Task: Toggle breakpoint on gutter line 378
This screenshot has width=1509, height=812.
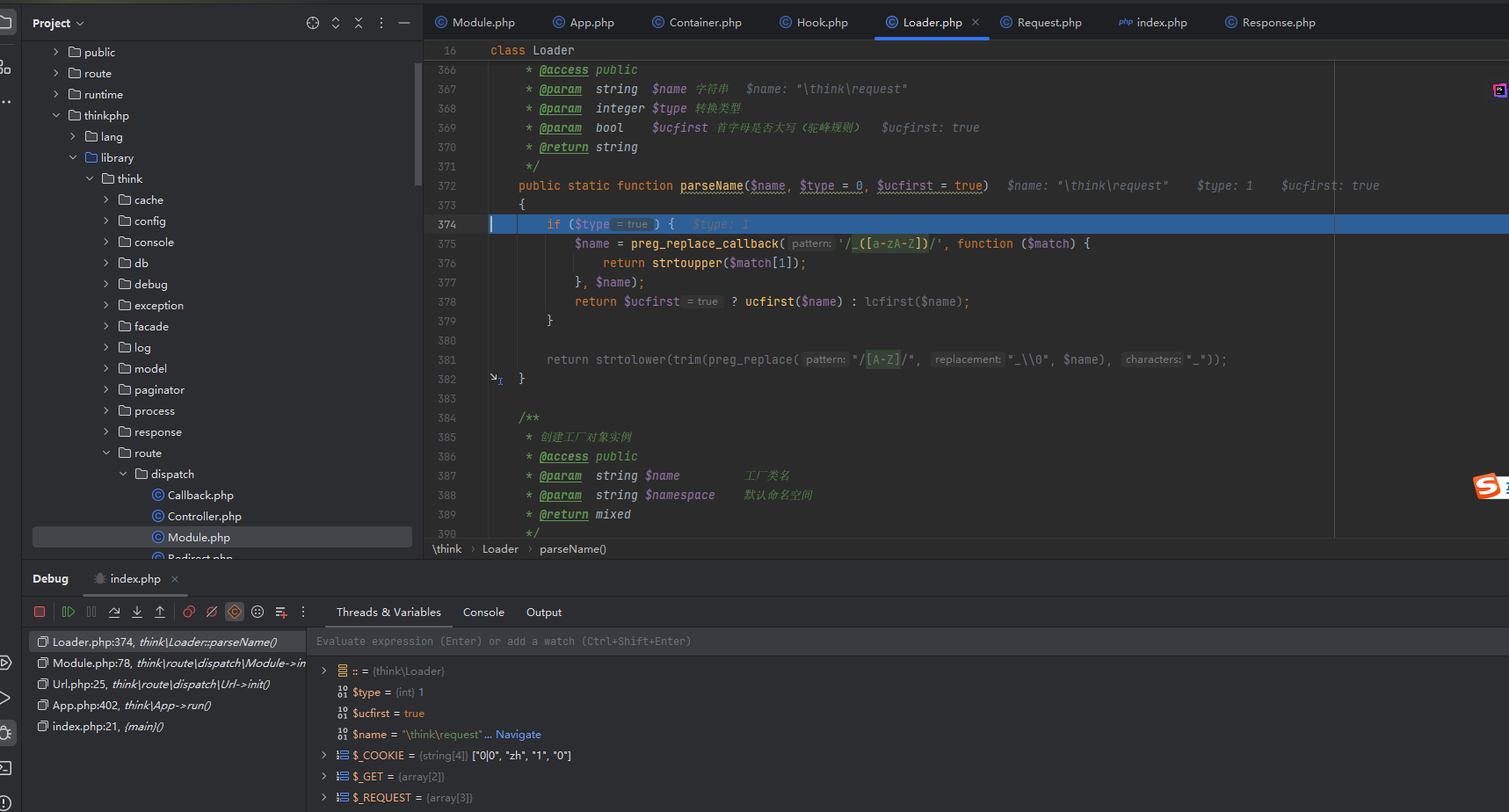Action: [x=446, y=302]
